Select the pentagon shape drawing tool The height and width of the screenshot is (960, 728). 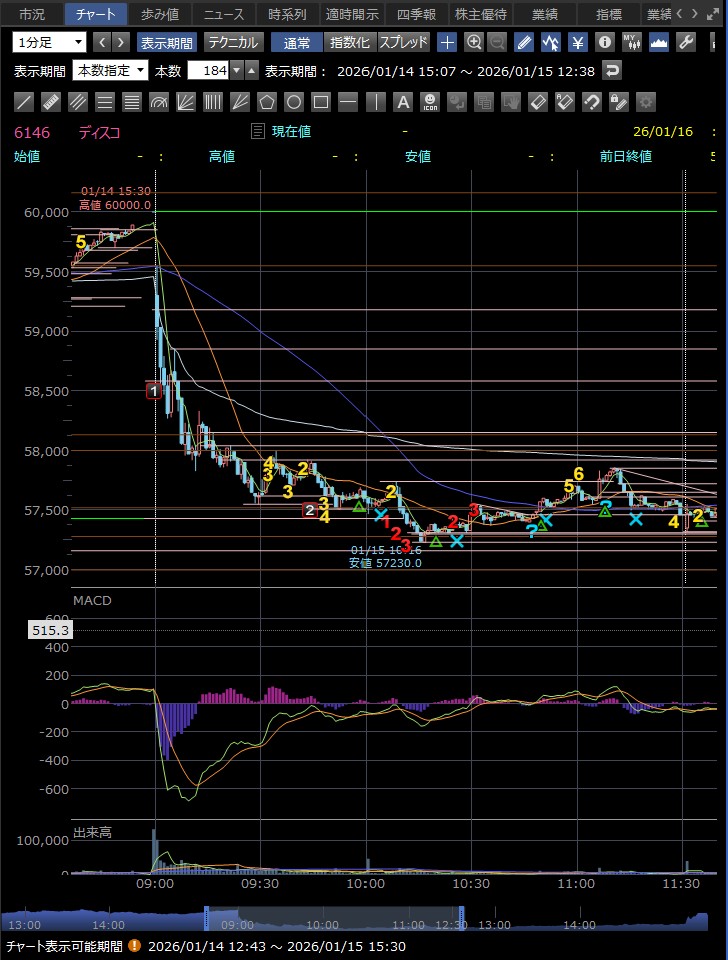pyautogui.click(x=266, y=102)
